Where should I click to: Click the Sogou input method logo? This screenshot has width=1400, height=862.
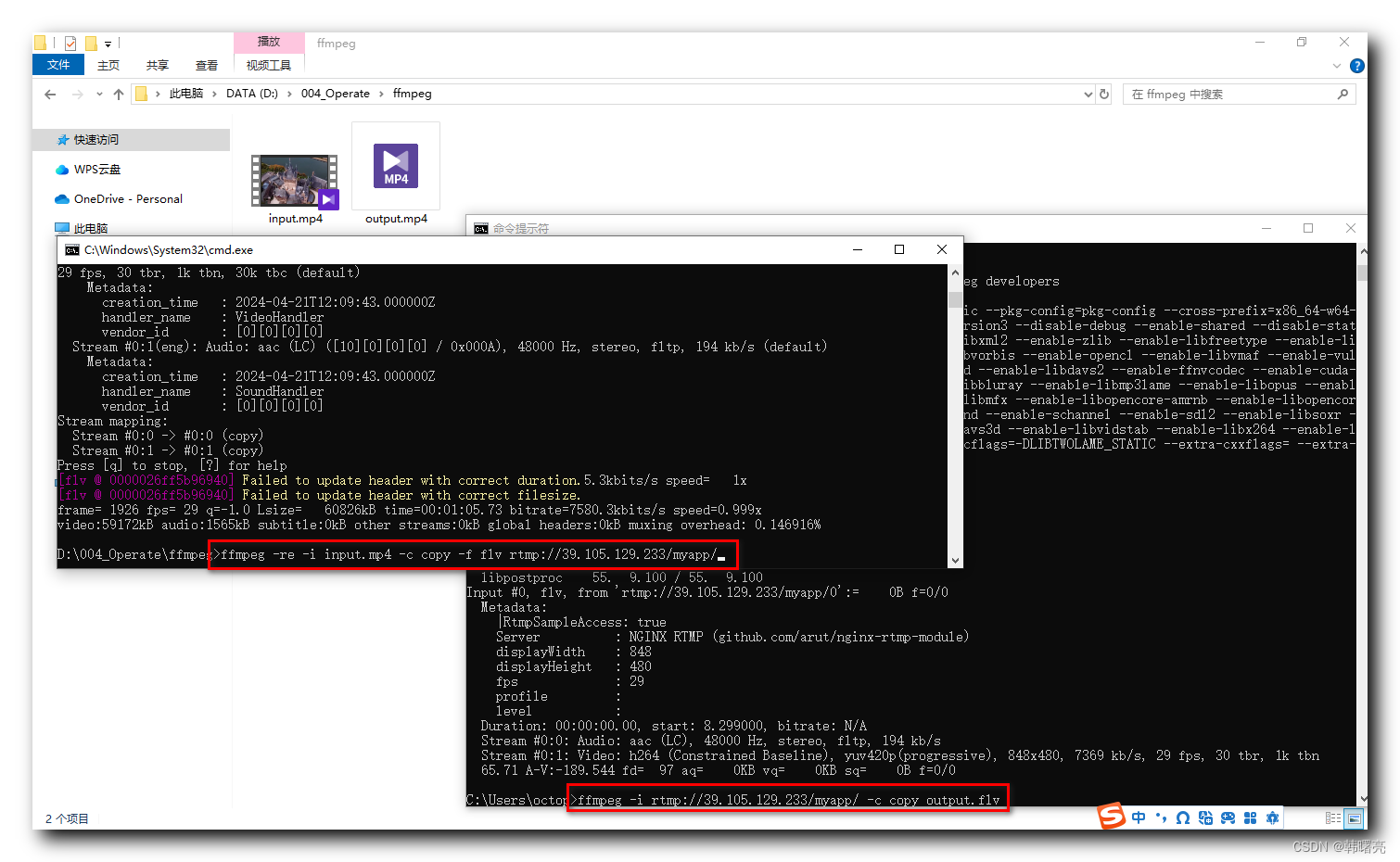[1111, 816]
